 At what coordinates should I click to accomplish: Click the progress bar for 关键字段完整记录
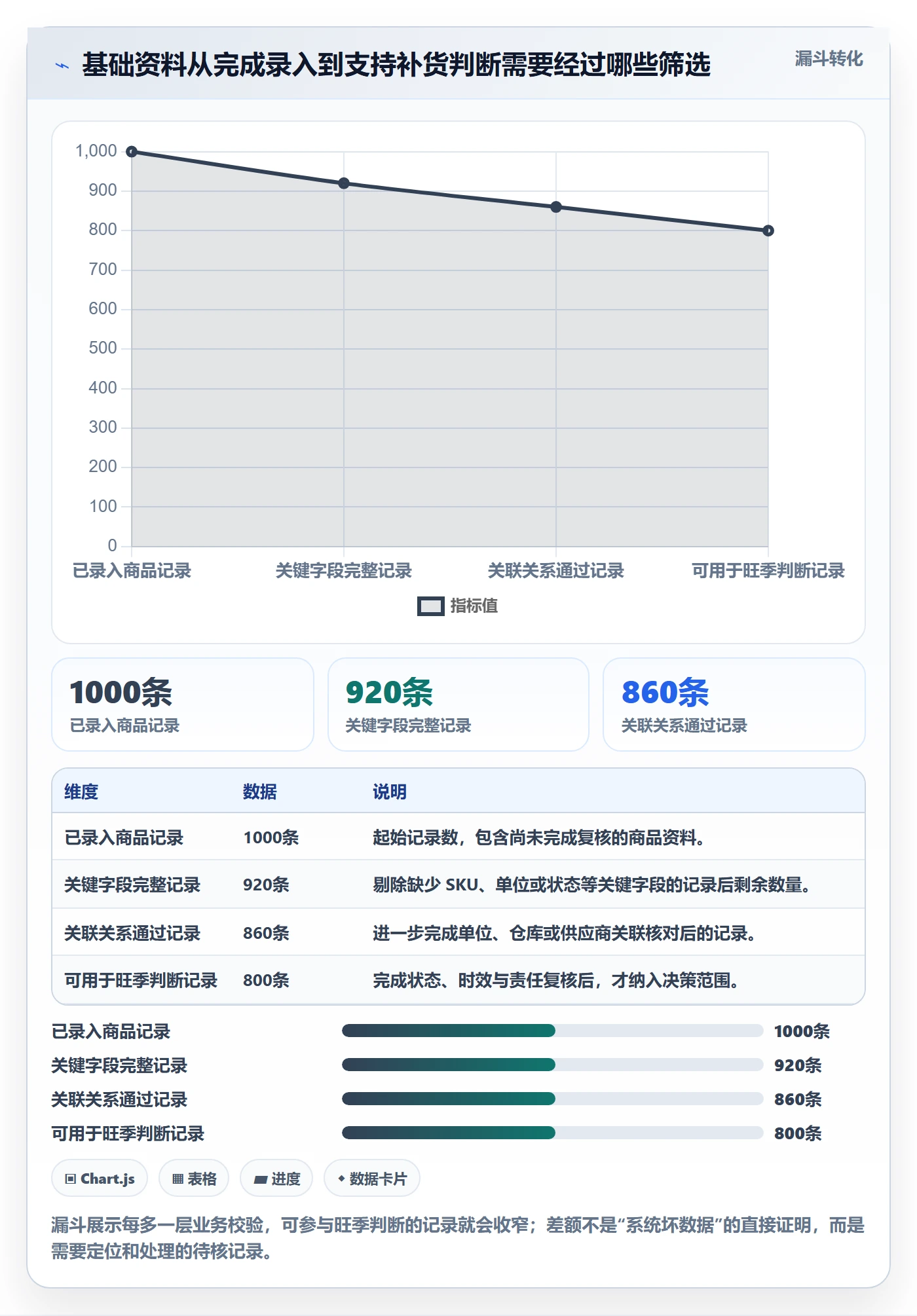tap(552, 1065)
